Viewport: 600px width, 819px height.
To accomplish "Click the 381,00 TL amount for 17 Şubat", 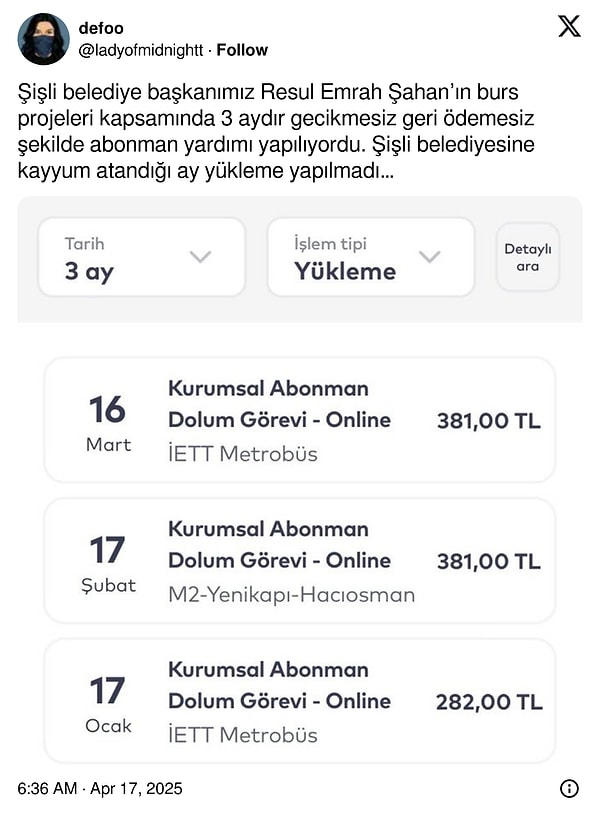I will pyautogui.click(x=489, y=561).
